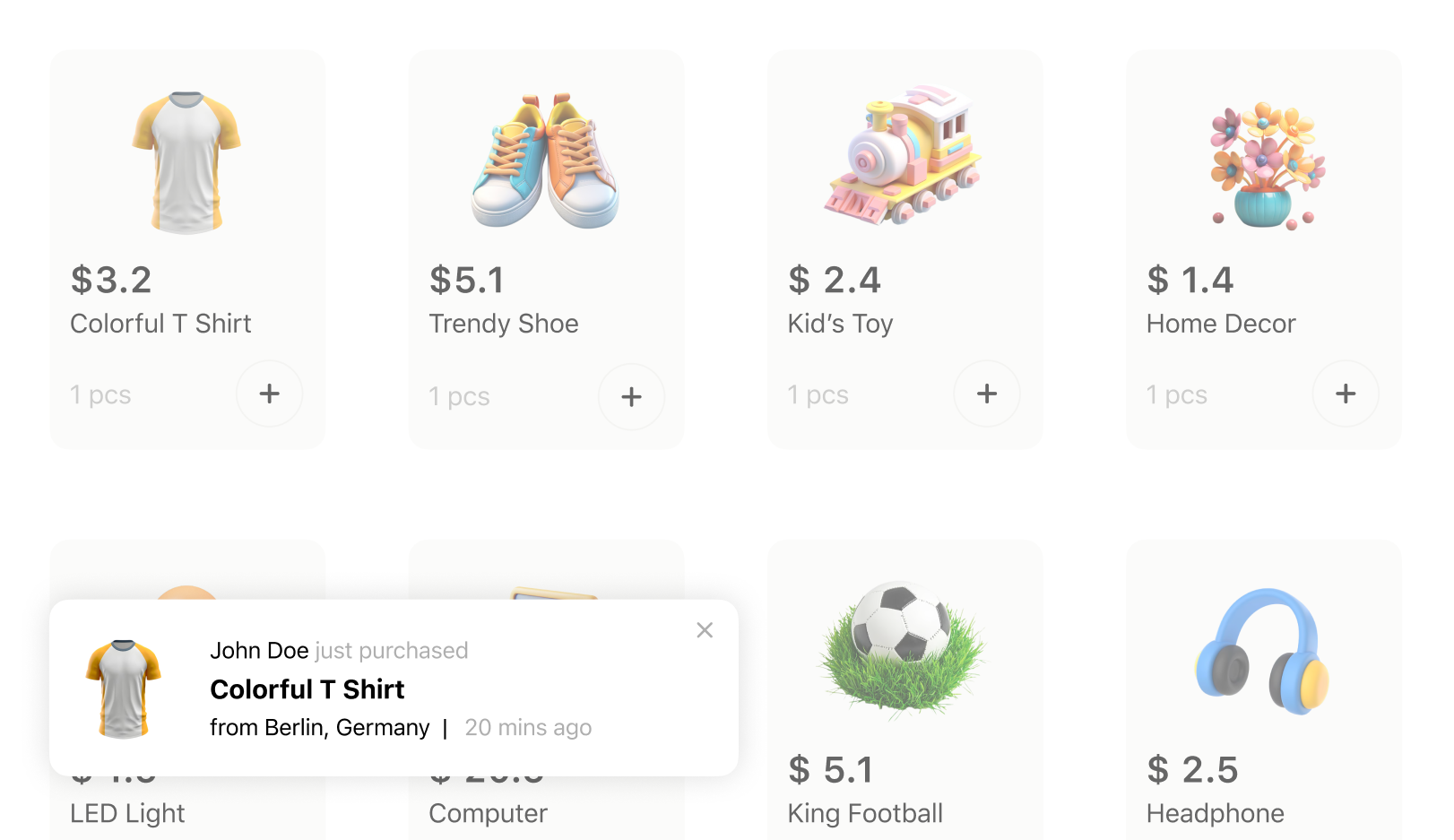Image resolution: width=1454 pixels, height=840 pixels.
Task: Close the John Doe purchase notification
Action: click(x=705, y=630)
